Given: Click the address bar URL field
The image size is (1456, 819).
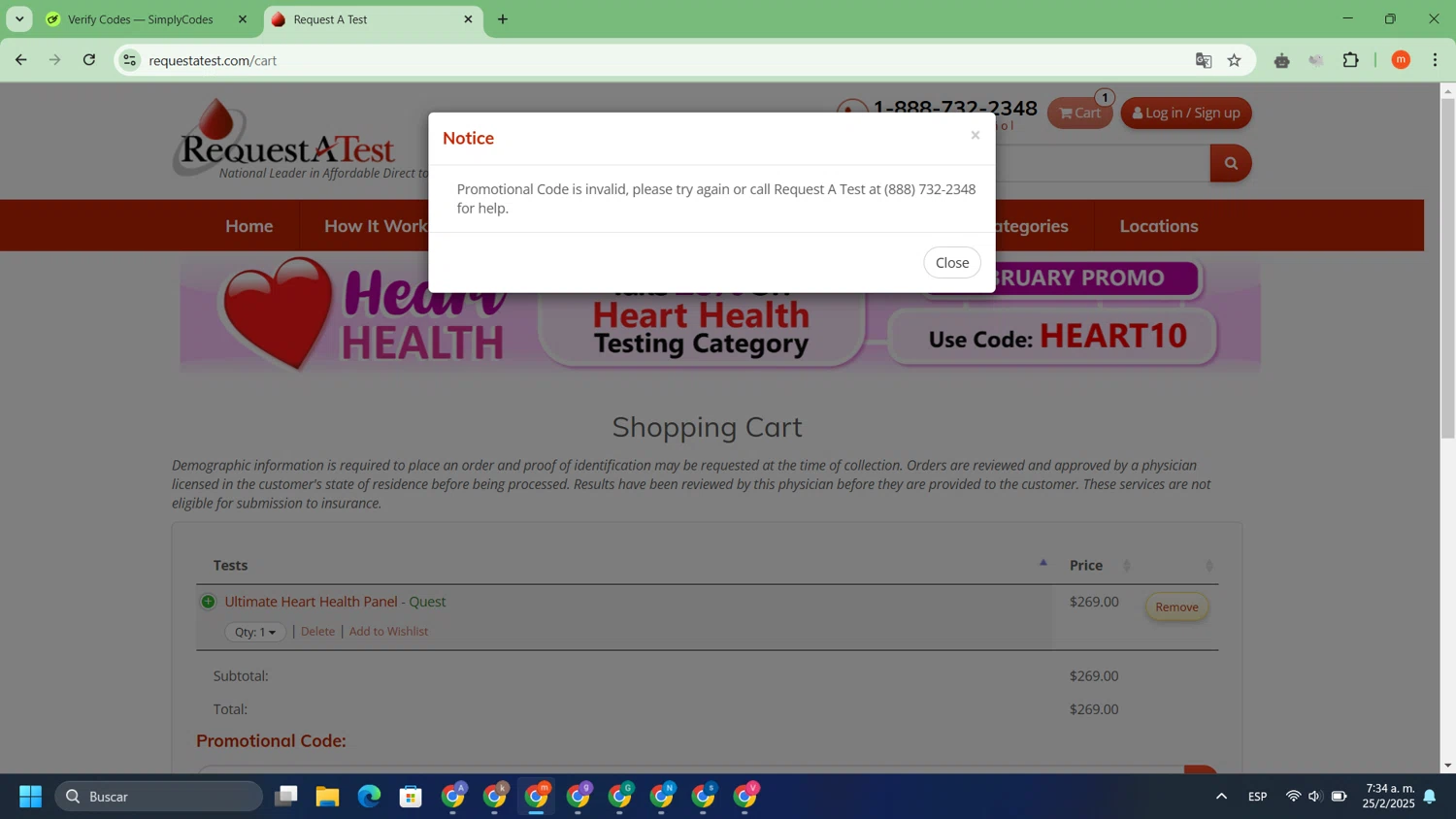Looking at the screenshot, I should coord(660,60).
